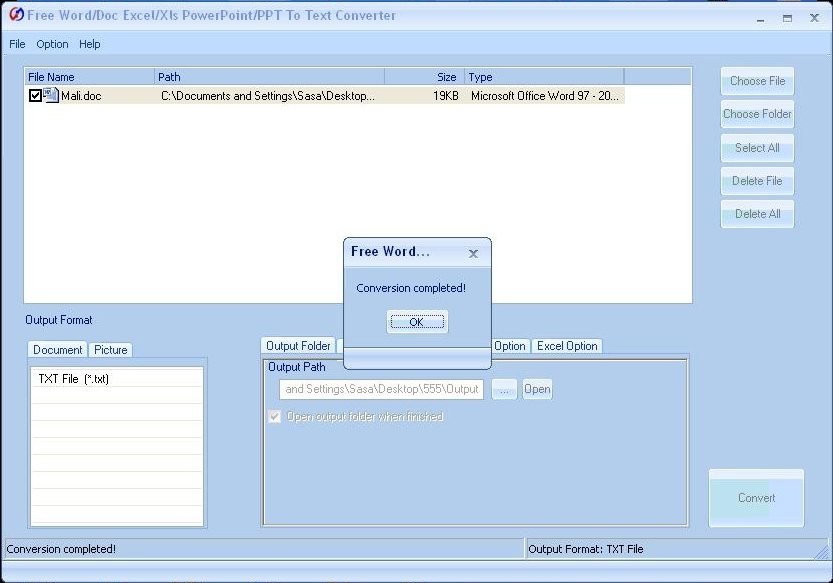The width and height of the screenshot is (833, 583).
Task: Click the Output Path group label
Action: (296, 367)
